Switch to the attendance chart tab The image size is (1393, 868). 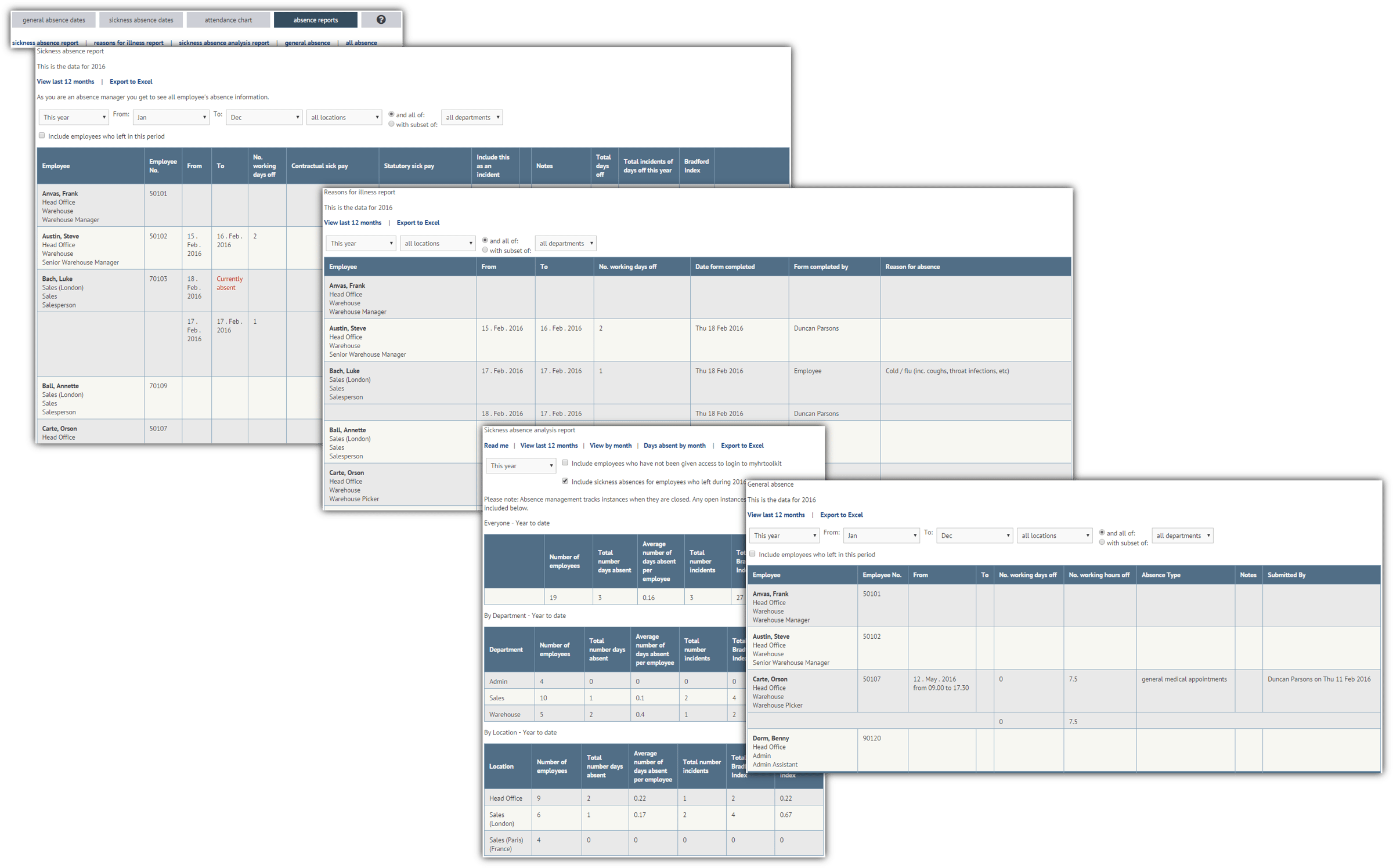tap(228, 19)
